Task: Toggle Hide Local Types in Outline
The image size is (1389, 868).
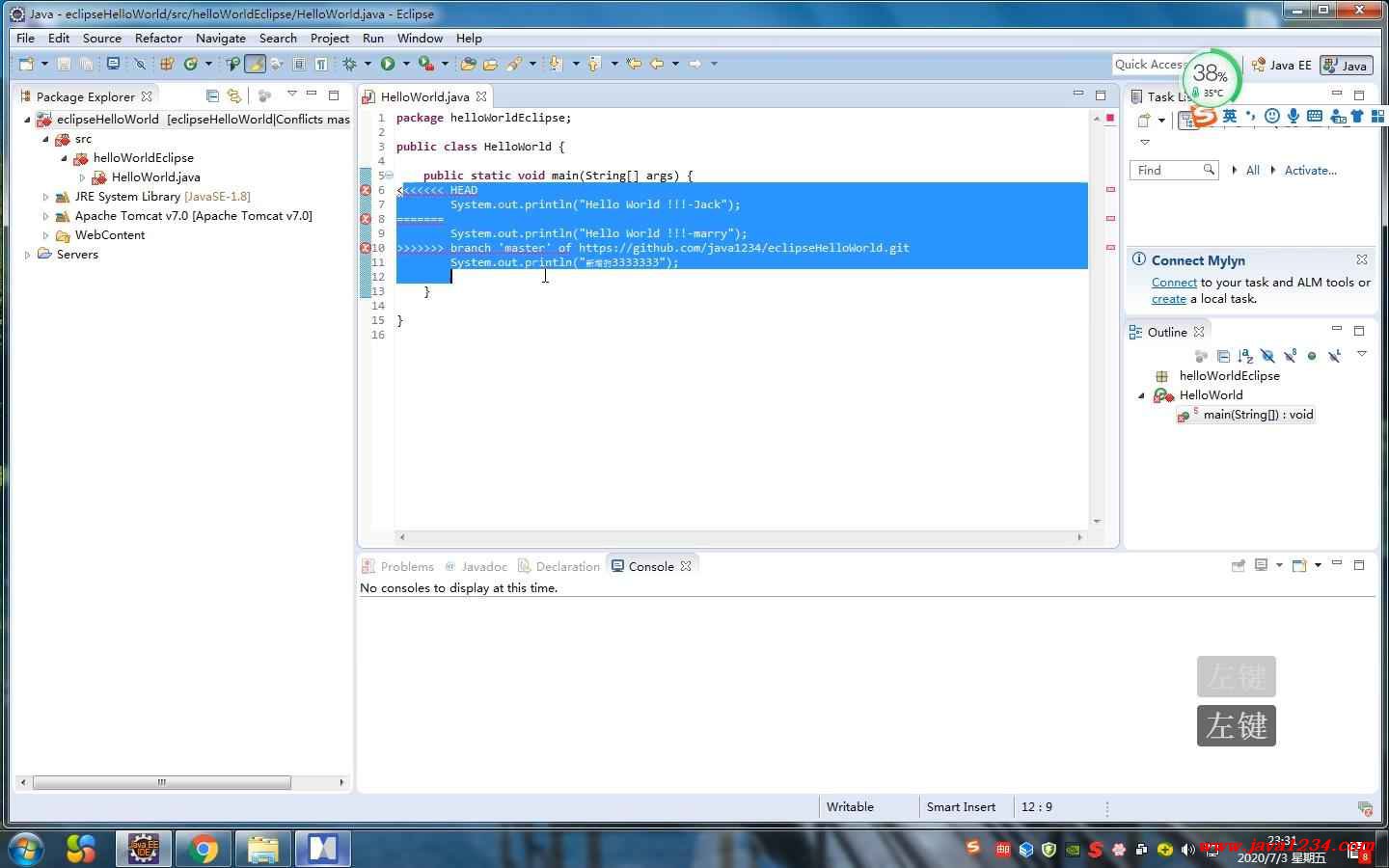Action: click(x=1334, y=356)
